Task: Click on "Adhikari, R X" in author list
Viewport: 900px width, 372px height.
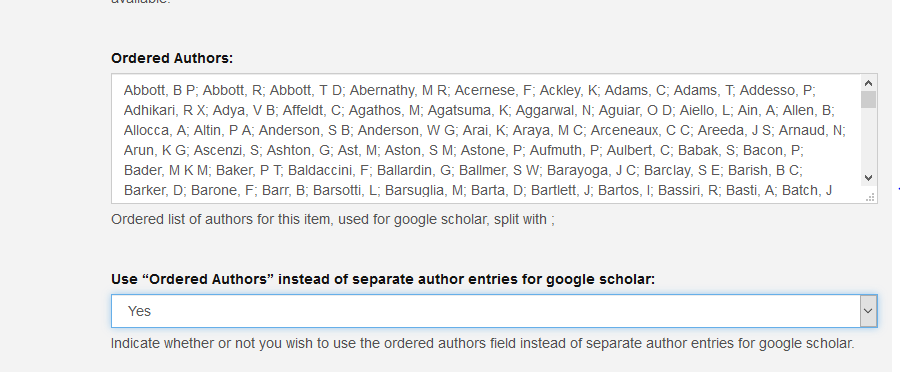Action: point(164,110)
